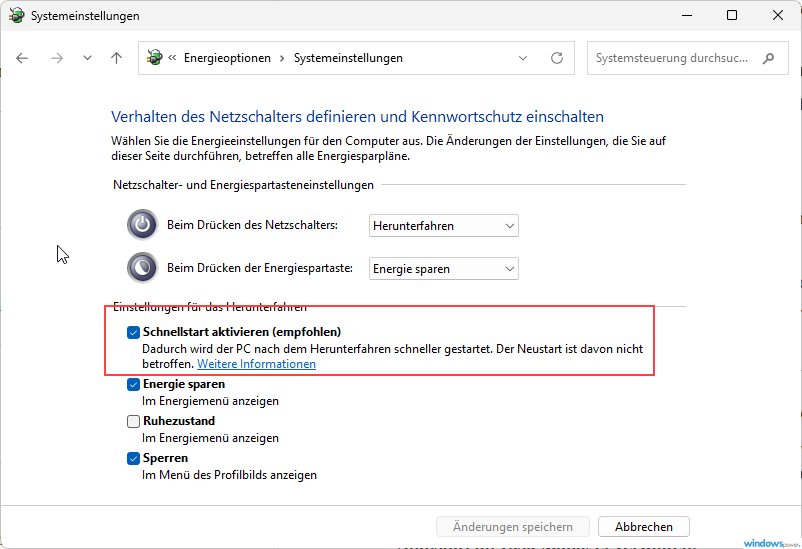Click the search magnifier icon
This screenshot has height=549, width=802.
click(x=768, y=58)
